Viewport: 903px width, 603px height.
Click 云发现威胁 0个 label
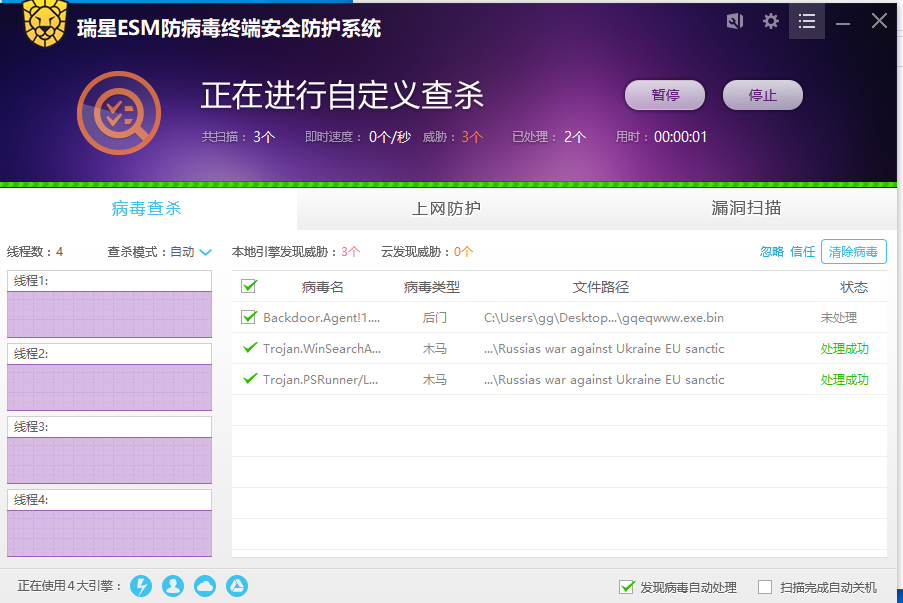tap(427, 252)
